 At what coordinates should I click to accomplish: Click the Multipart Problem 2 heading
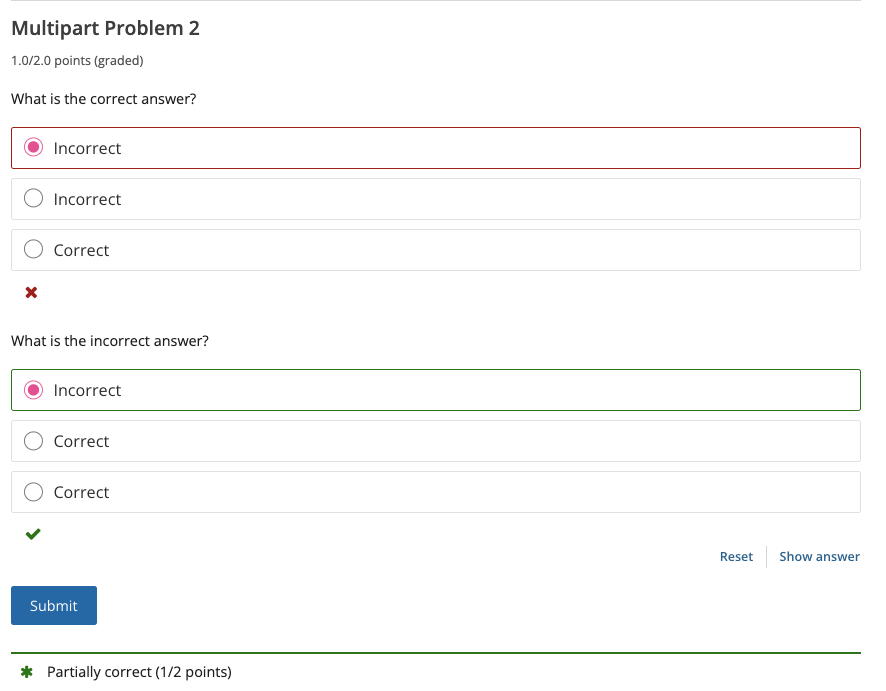click(105, 28)
